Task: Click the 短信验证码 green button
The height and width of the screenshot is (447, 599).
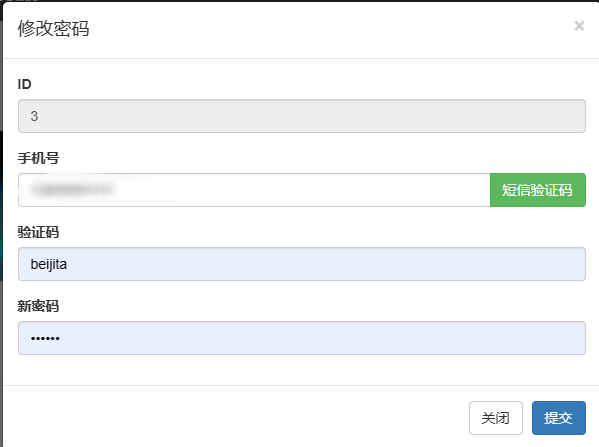Action: [537, 190]
